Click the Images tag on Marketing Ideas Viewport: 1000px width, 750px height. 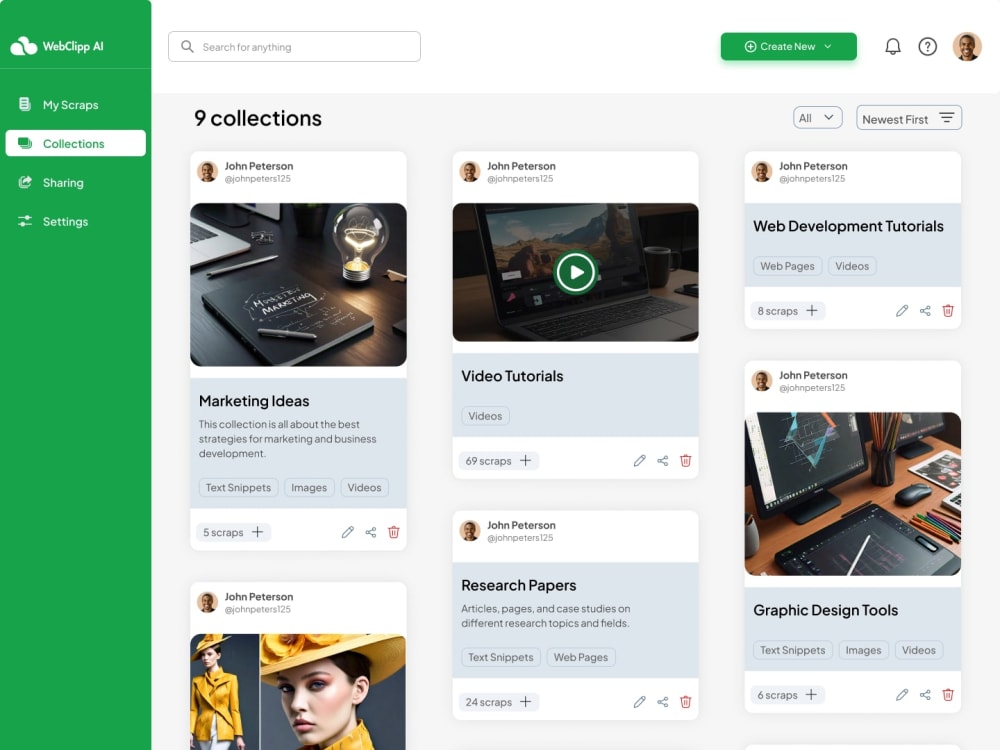point(309,487)
